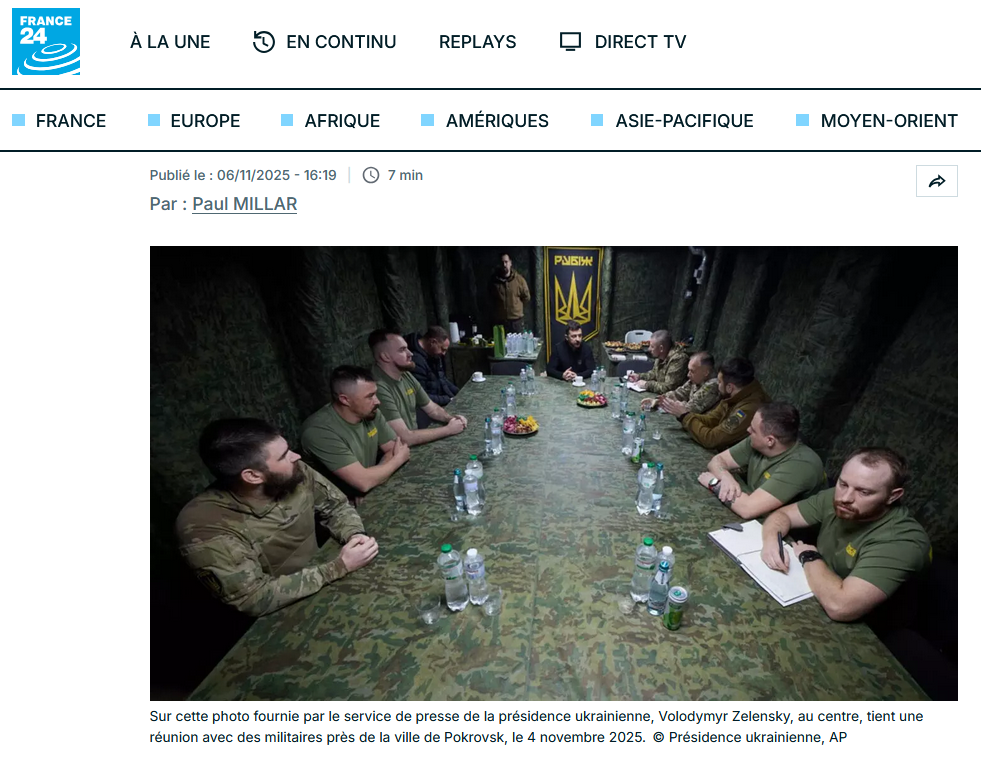Open the À LA UNE menu item

pyautogui.click(x=170, y=42)
